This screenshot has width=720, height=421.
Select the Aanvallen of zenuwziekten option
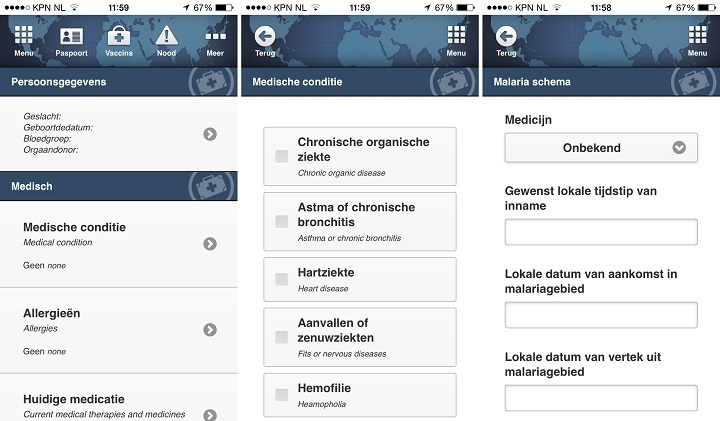coord(360,337)
